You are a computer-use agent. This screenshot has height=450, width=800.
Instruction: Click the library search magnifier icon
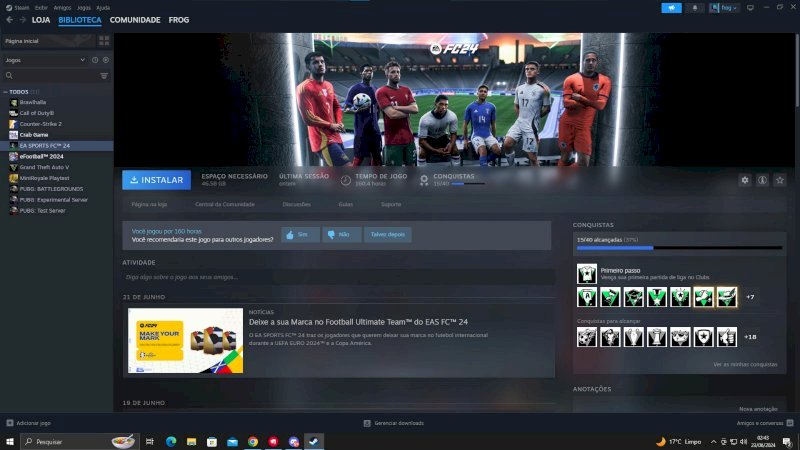[9, 76]
